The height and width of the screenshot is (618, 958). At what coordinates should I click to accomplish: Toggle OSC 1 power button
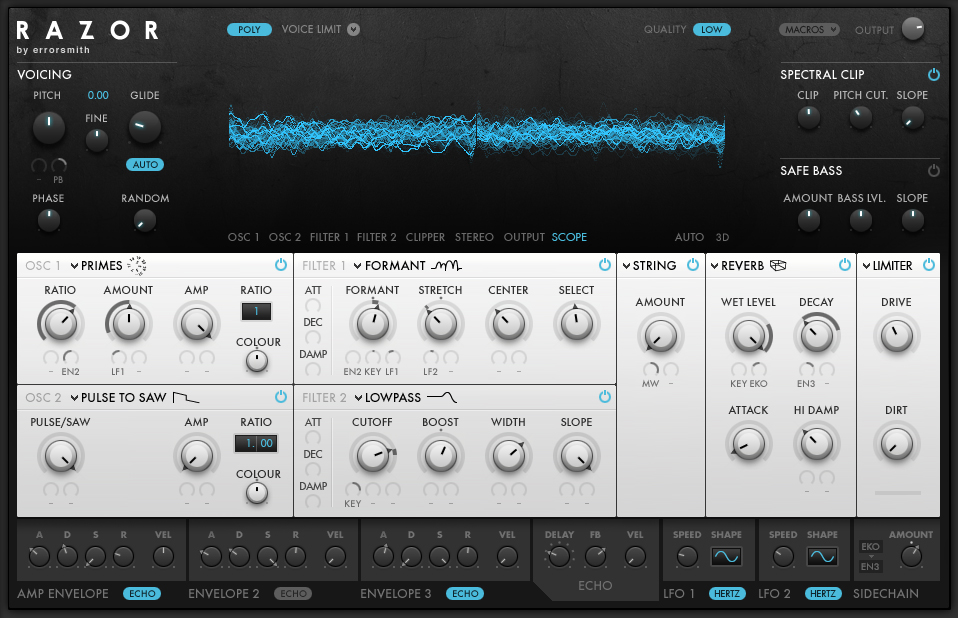pyautogui.click(x=280, y=265)
